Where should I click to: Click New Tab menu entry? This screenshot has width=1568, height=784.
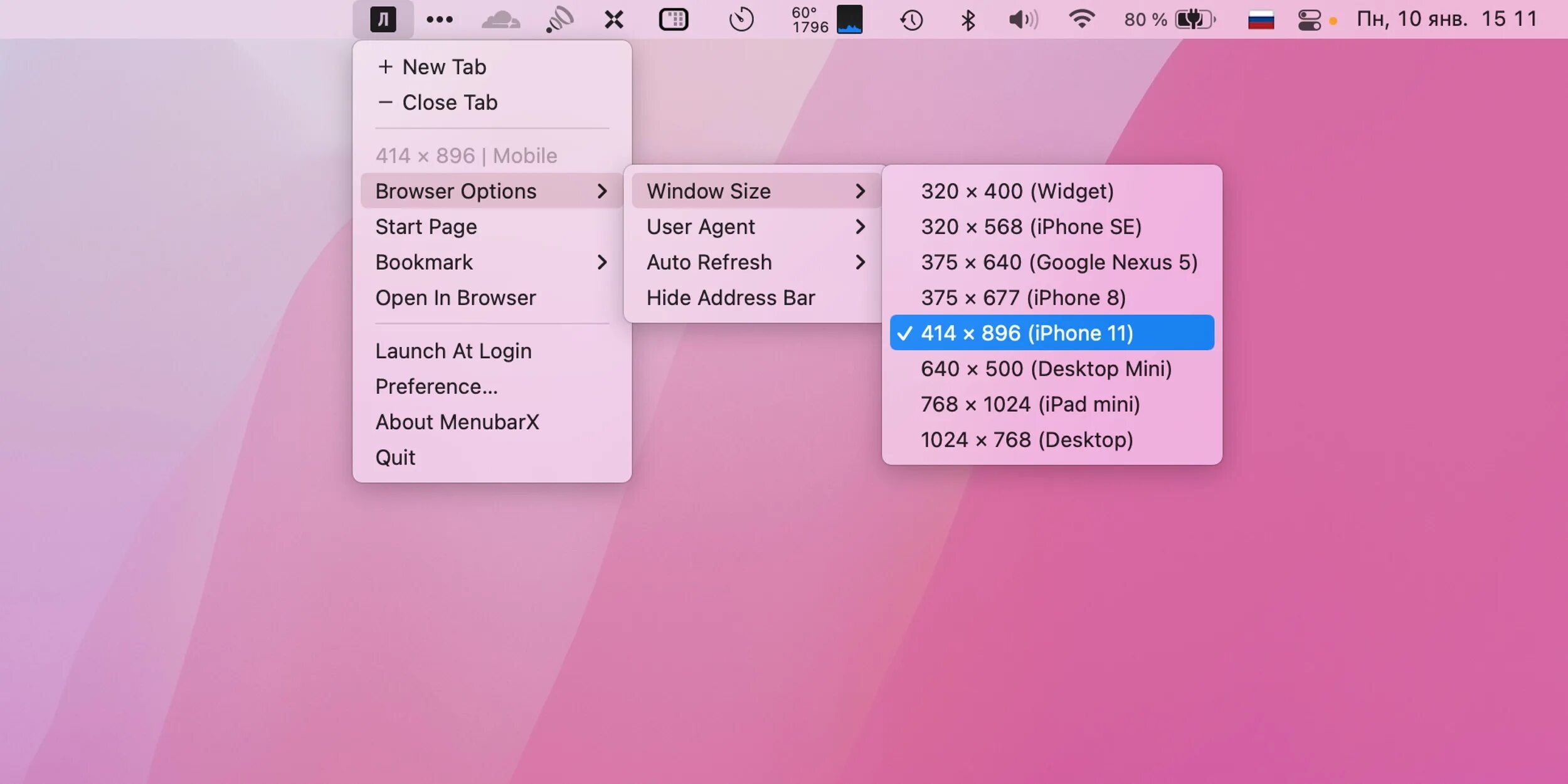(443, 66)
